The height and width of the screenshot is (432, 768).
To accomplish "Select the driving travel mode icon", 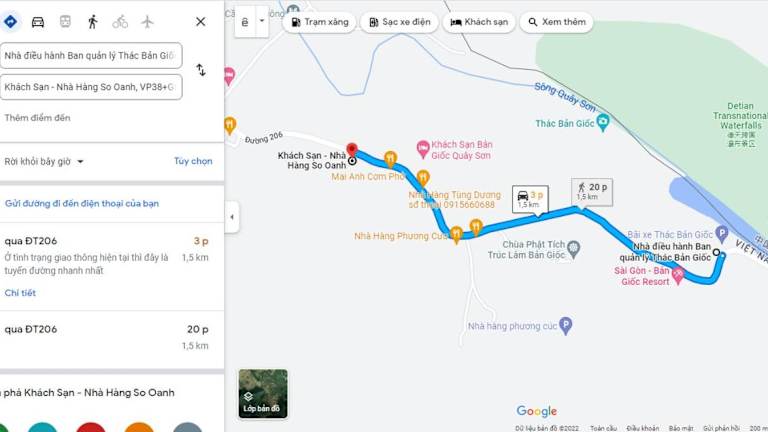I will (38, 22).
